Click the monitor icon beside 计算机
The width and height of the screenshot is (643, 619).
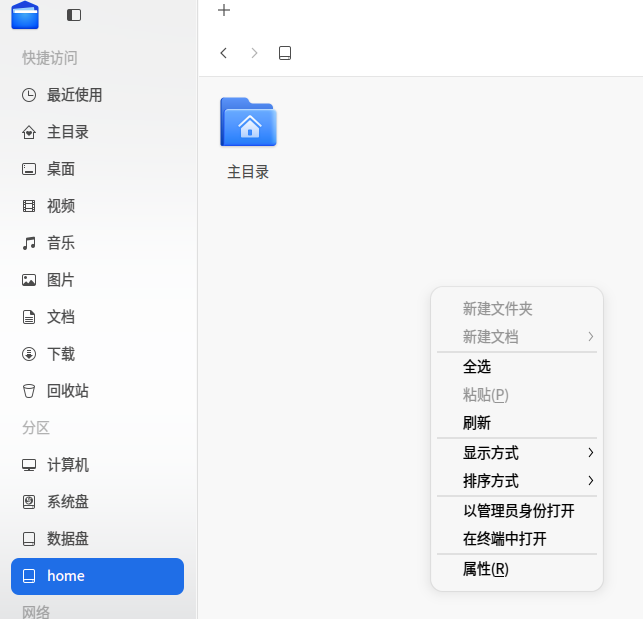[29, 465]
